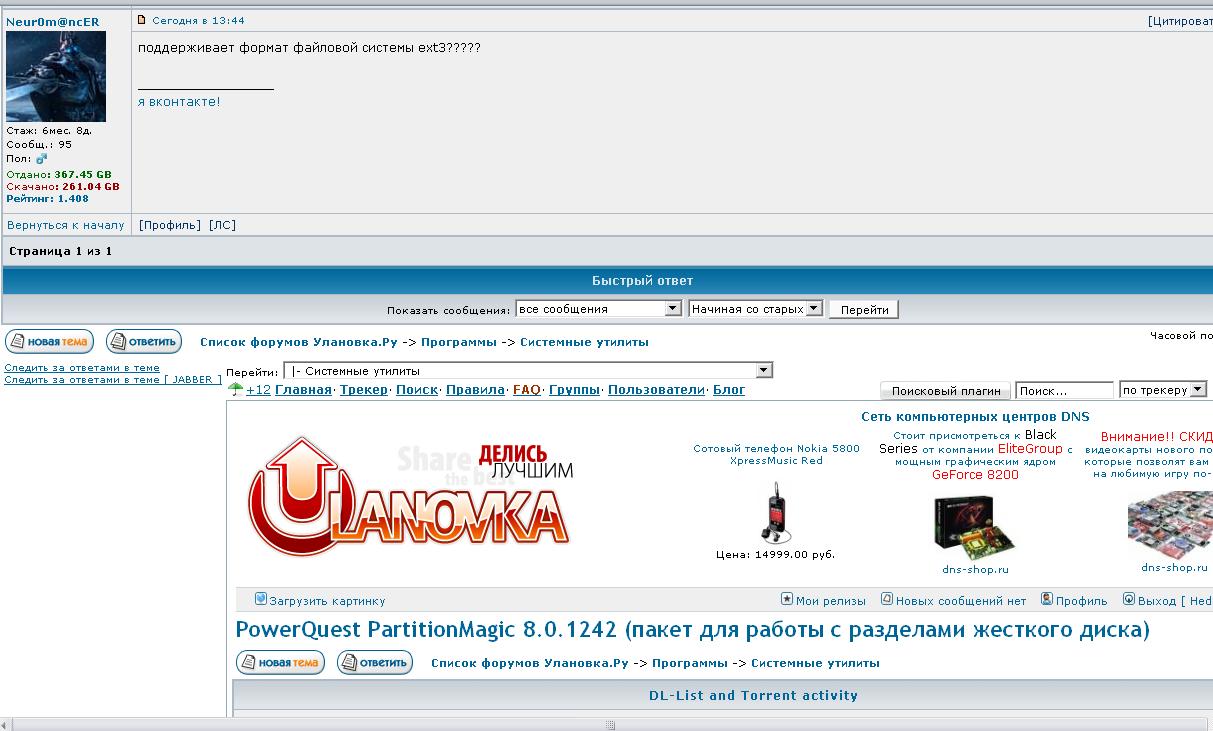Click the upper 'ответить' button
This screenshot has width=1213, height=731.
coord(144,341)
